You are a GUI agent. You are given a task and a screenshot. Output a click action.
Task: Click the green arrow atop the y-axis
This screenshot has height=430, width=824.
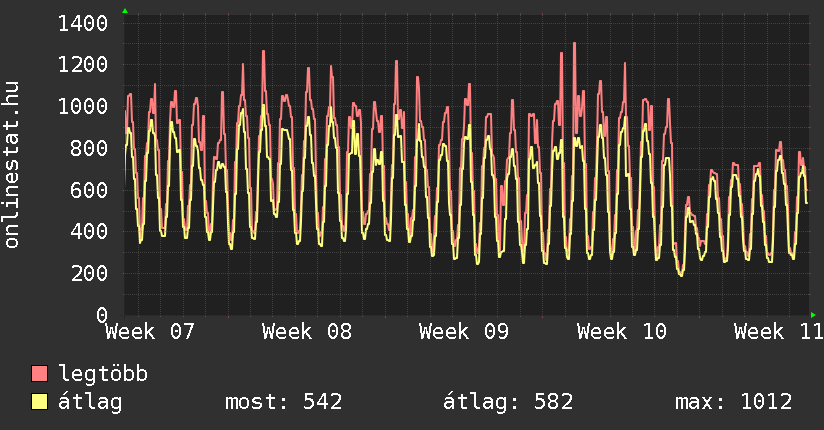tap(125, 11)
